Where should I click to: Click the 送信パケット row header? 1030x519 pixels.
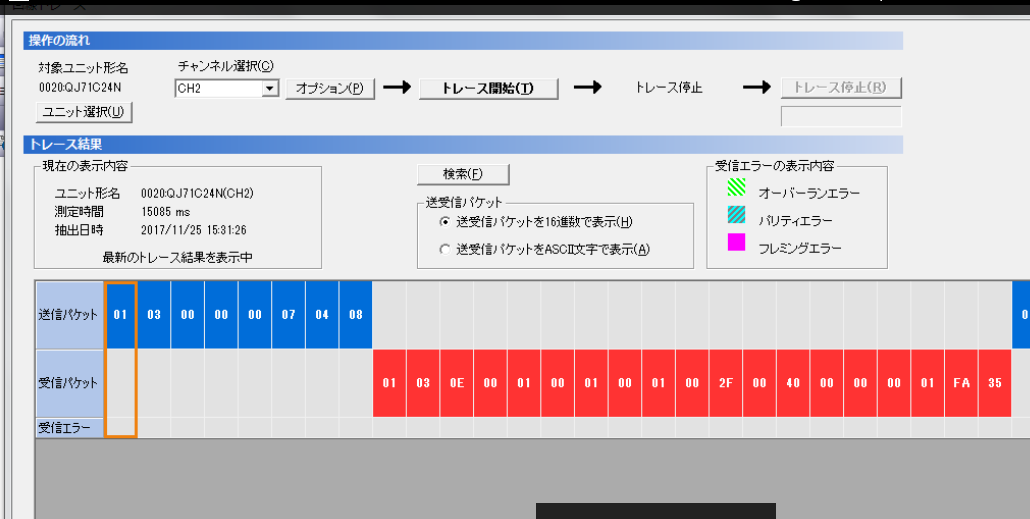pos(69,315)
